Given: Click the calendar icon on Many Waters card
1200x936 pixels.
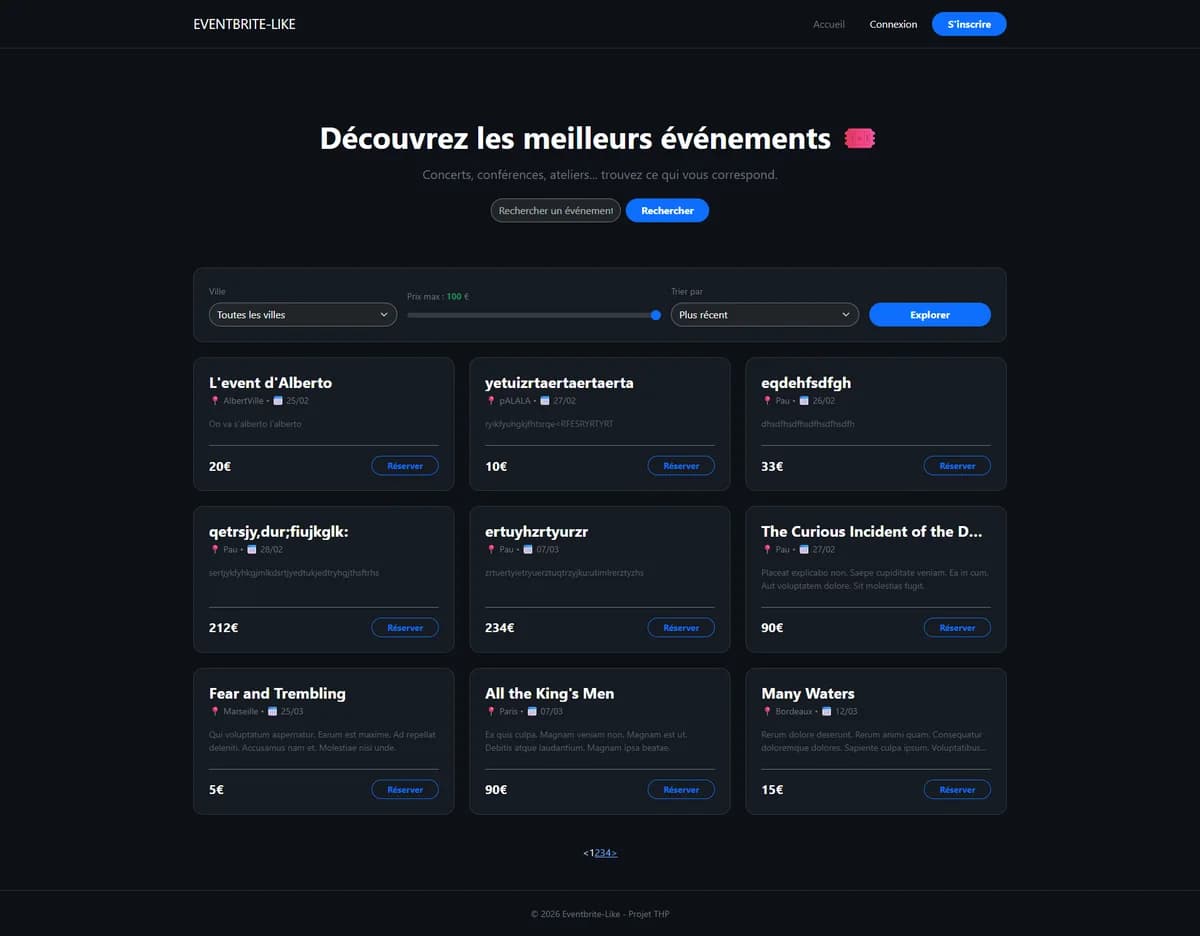Looking at the screenshot, I should pos(827,712).
